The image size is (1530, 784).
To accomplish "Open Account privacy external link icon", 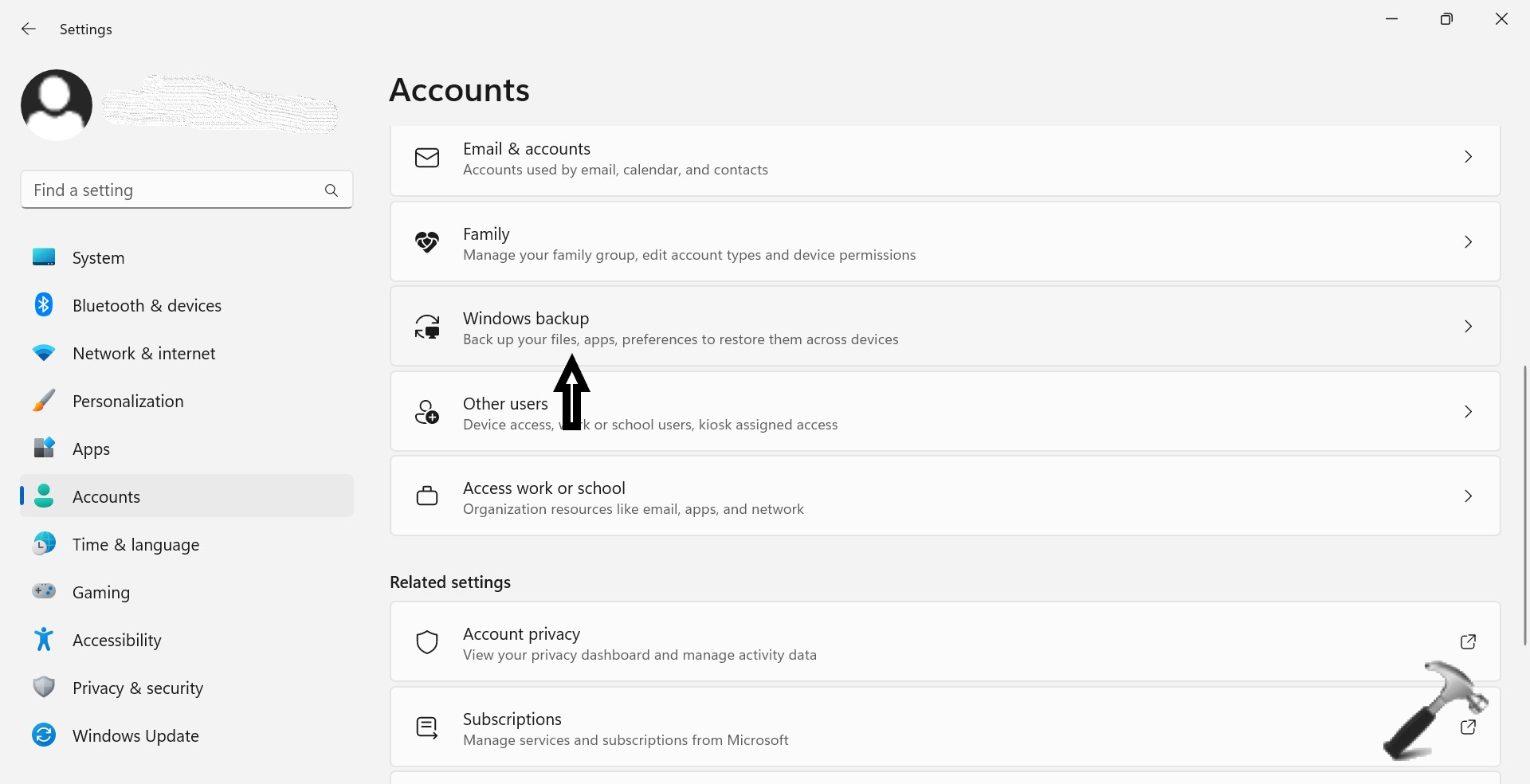I will point(1468,642).
